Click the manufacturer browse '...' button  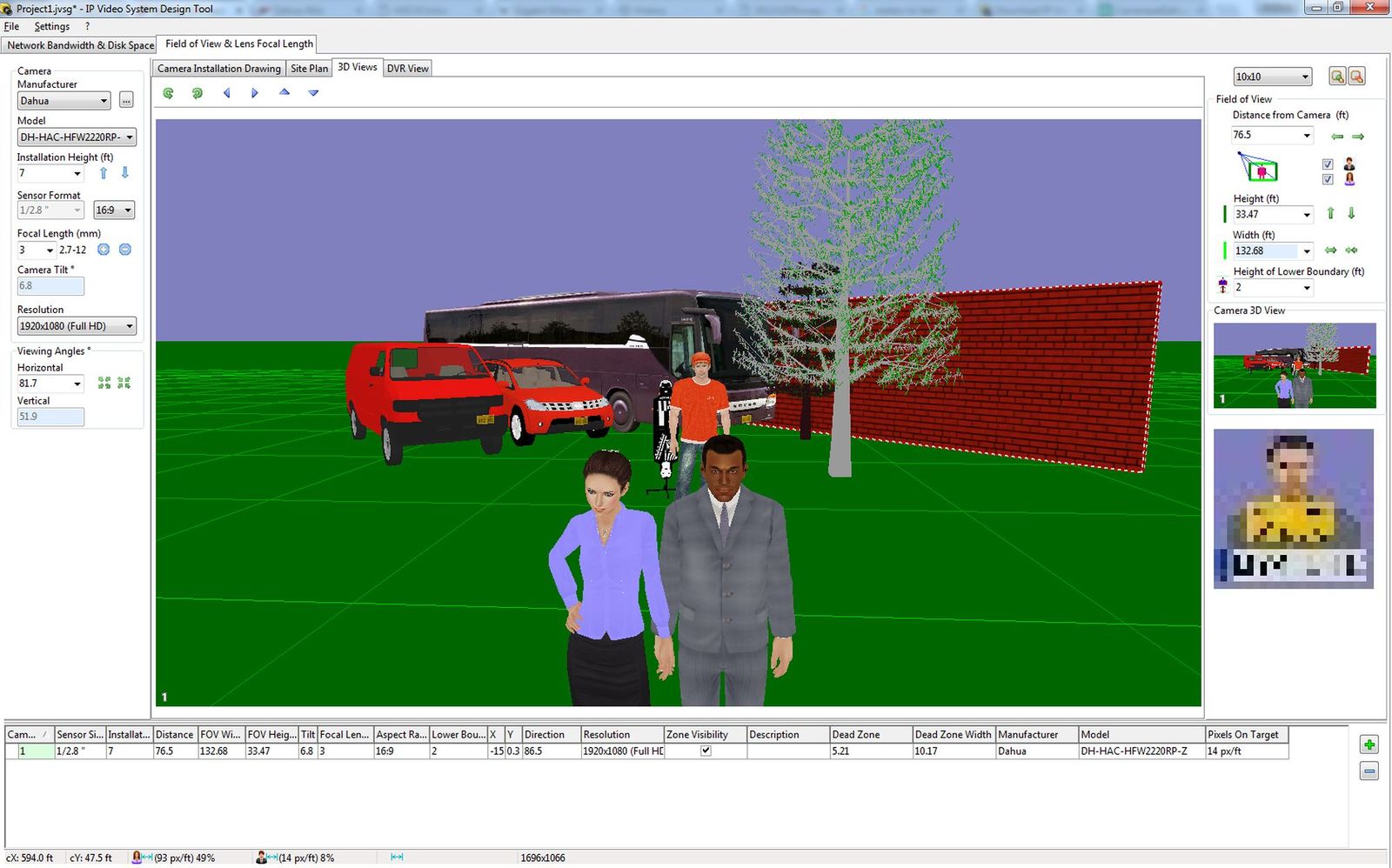tap(126, 101)
